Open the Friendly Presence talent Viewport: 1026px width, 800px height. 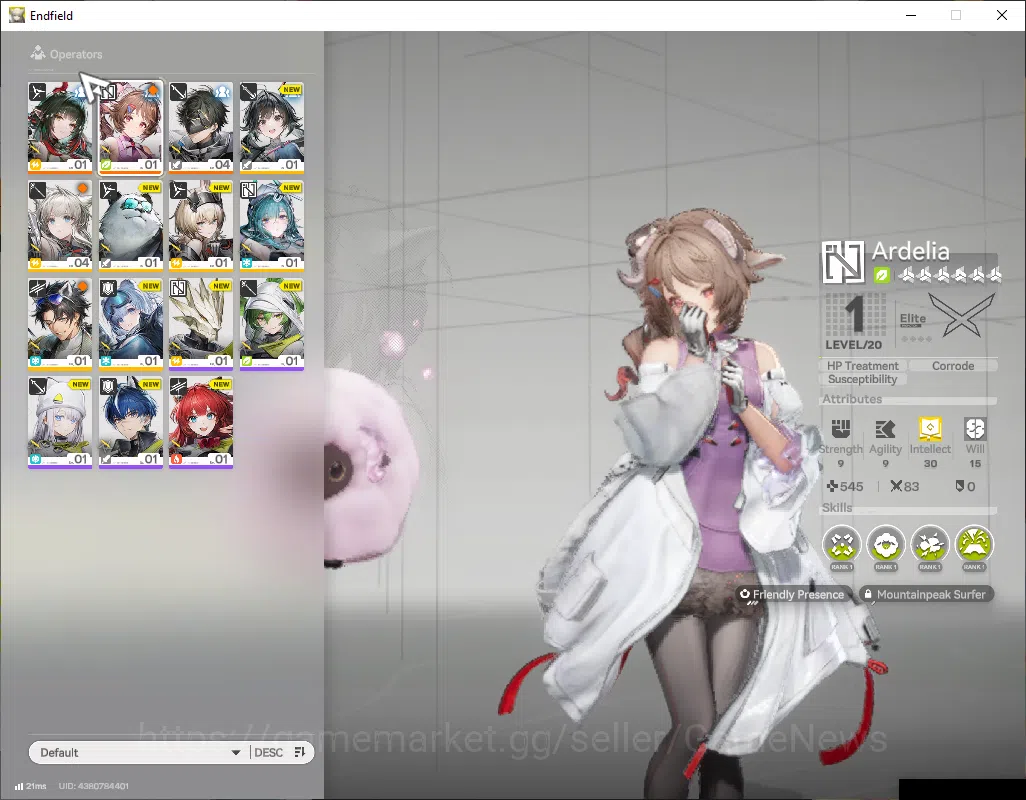point(792,594)
